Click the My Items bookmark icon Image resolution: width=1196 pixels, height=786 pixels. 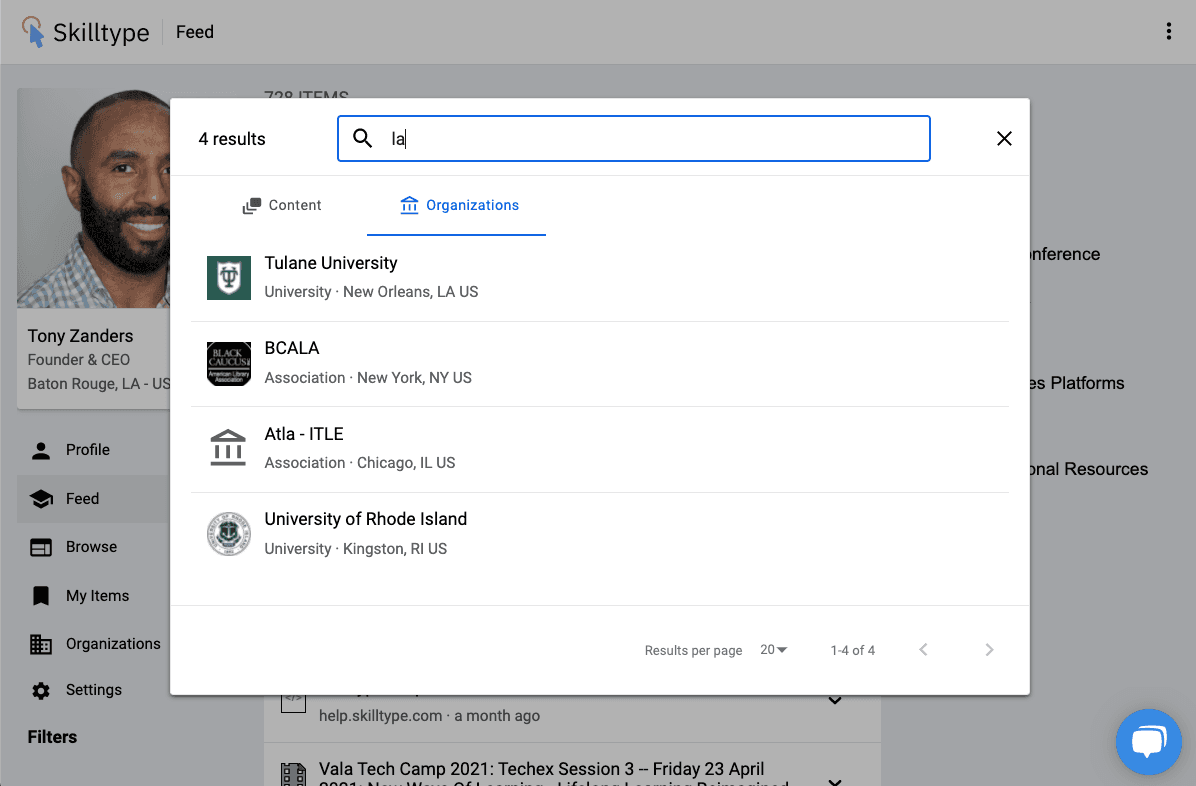point(41,596)
